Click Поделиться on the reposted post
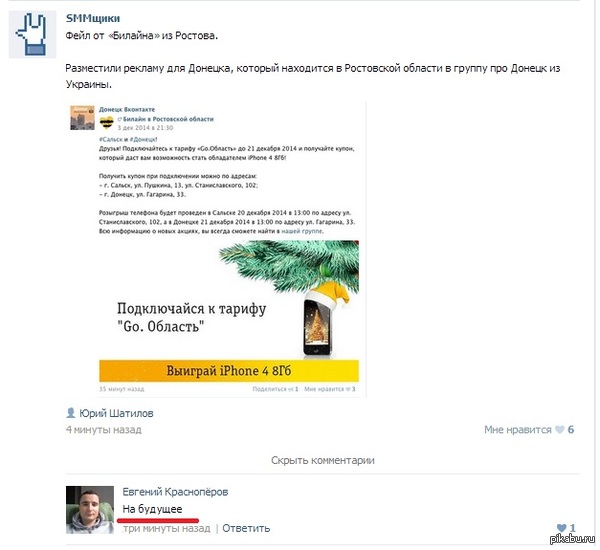Image resolution: width=600 pixels, height=550 pixels. pos(274,389)
